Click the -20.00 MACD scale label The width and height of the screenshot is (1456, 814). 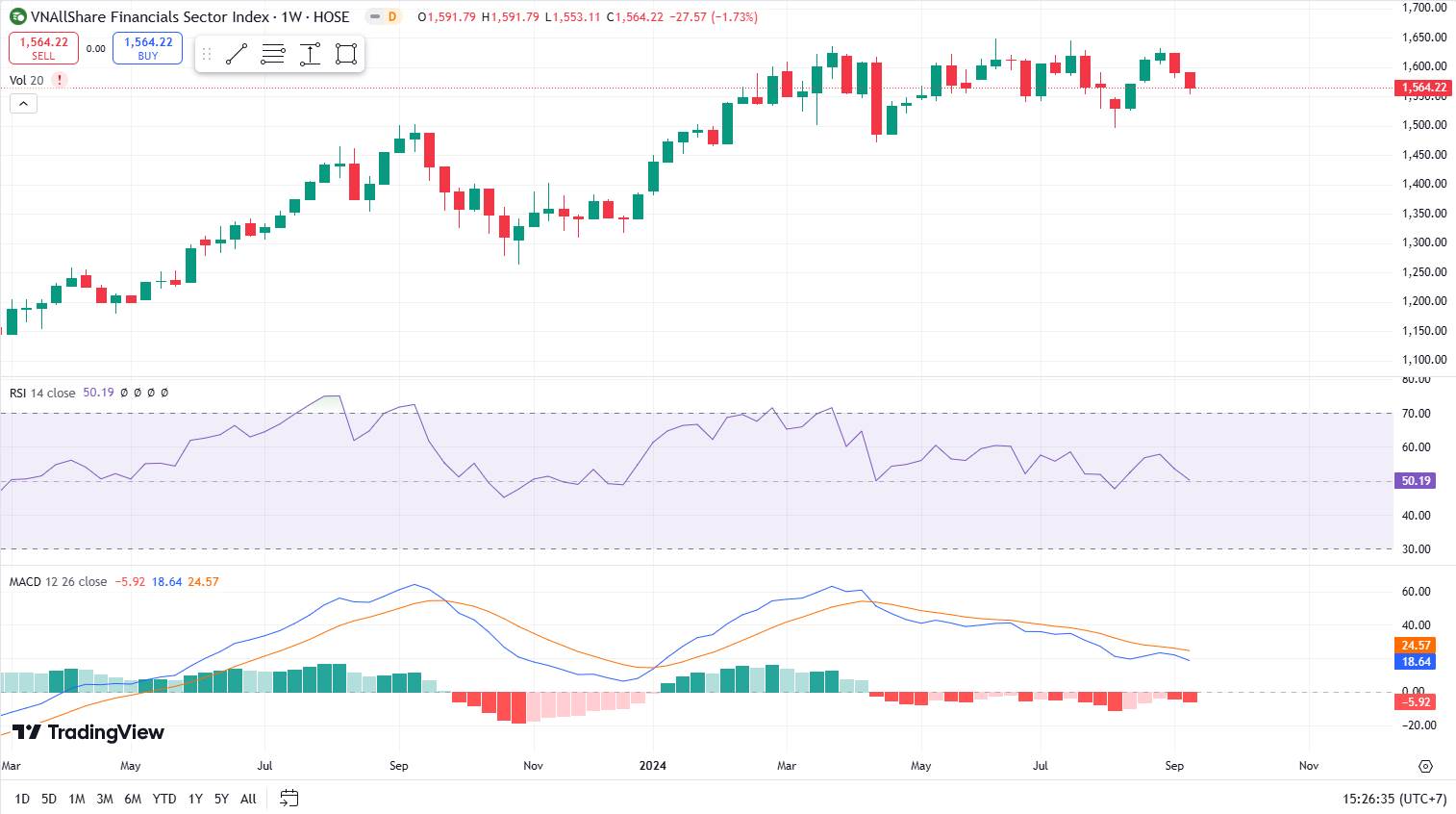click(1418, 725)
